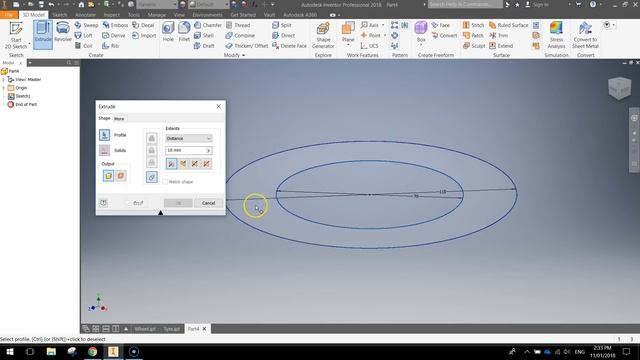
Task: Select Solid output in Extrude dialog
Action: [x=108, y=176]
